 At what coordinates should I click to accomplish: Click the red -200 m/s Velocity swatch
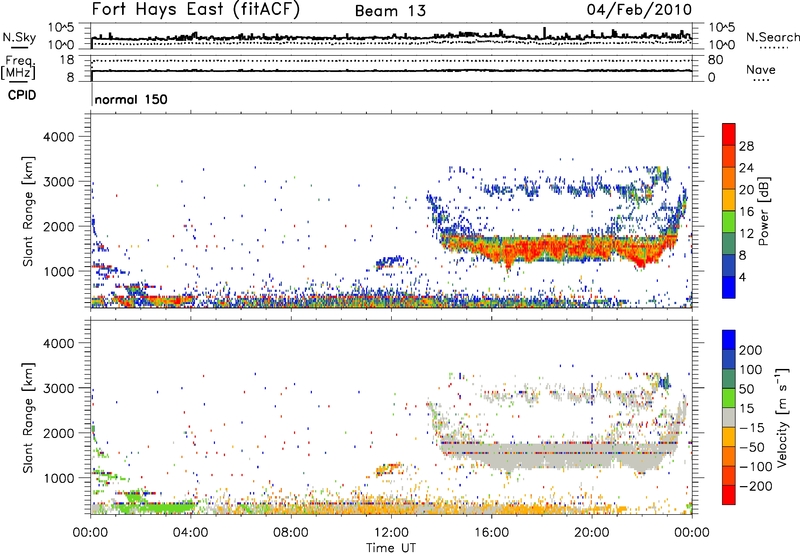pyautogui.click(x=729, y=495)
